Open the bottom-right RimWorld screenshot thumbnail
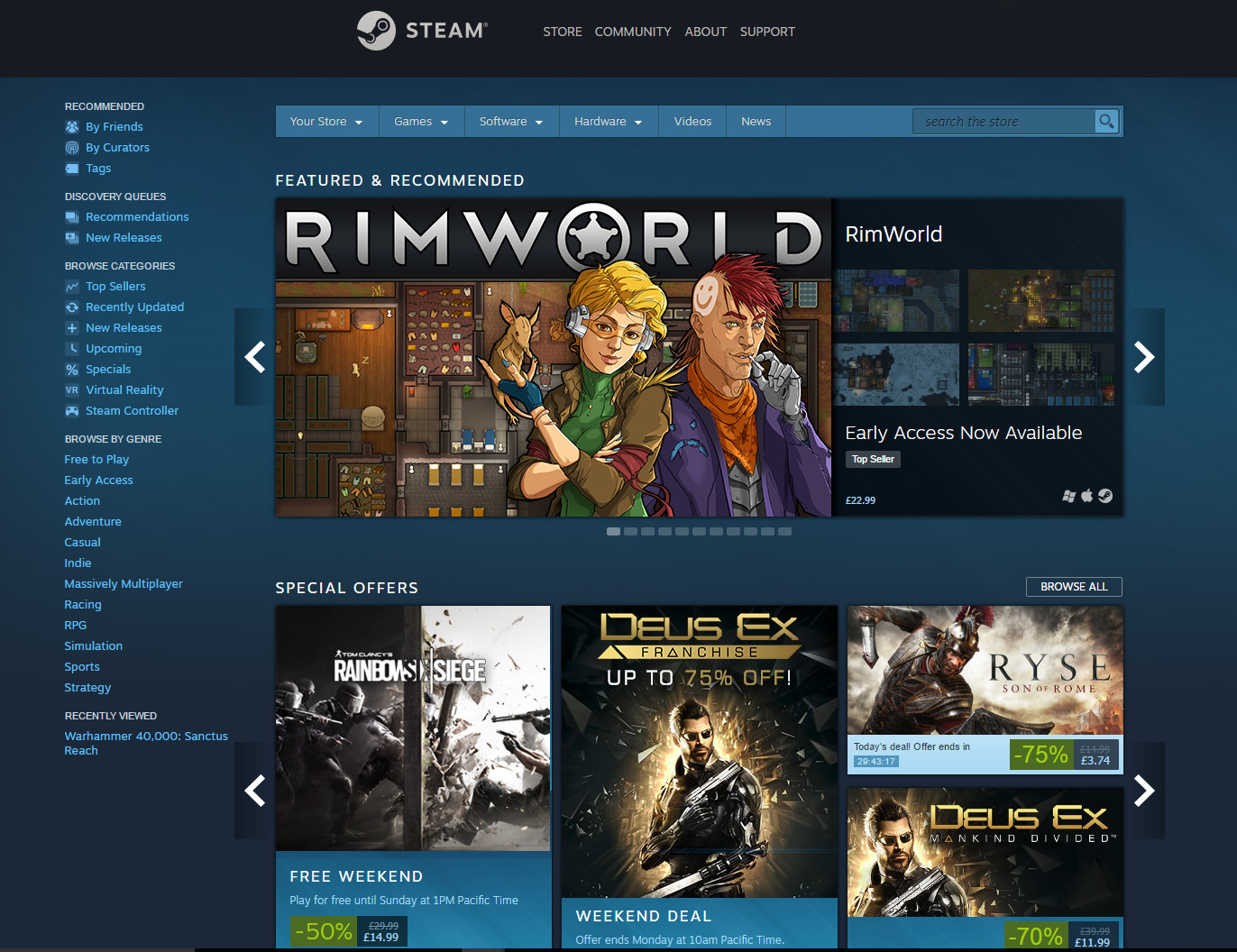Image resolution: width=1237 pixels, height=952 pixels. point(1041,374)
